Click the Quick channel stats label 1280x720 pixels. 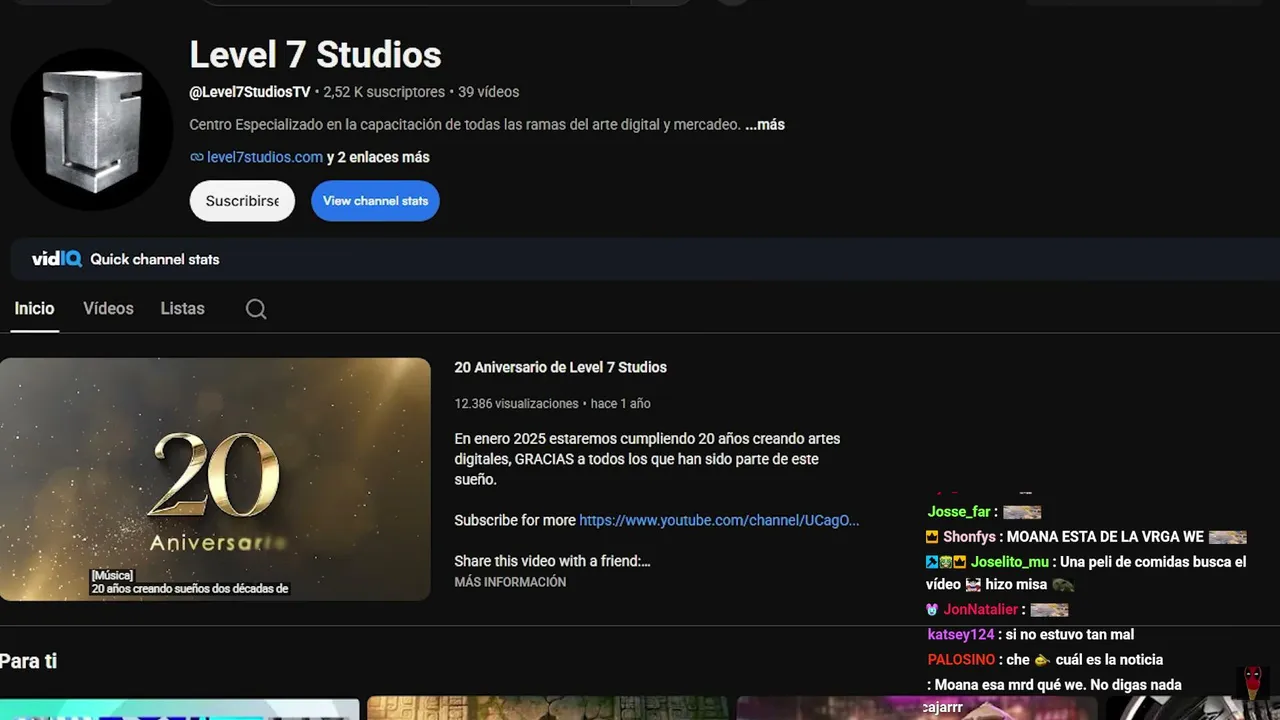155,259
